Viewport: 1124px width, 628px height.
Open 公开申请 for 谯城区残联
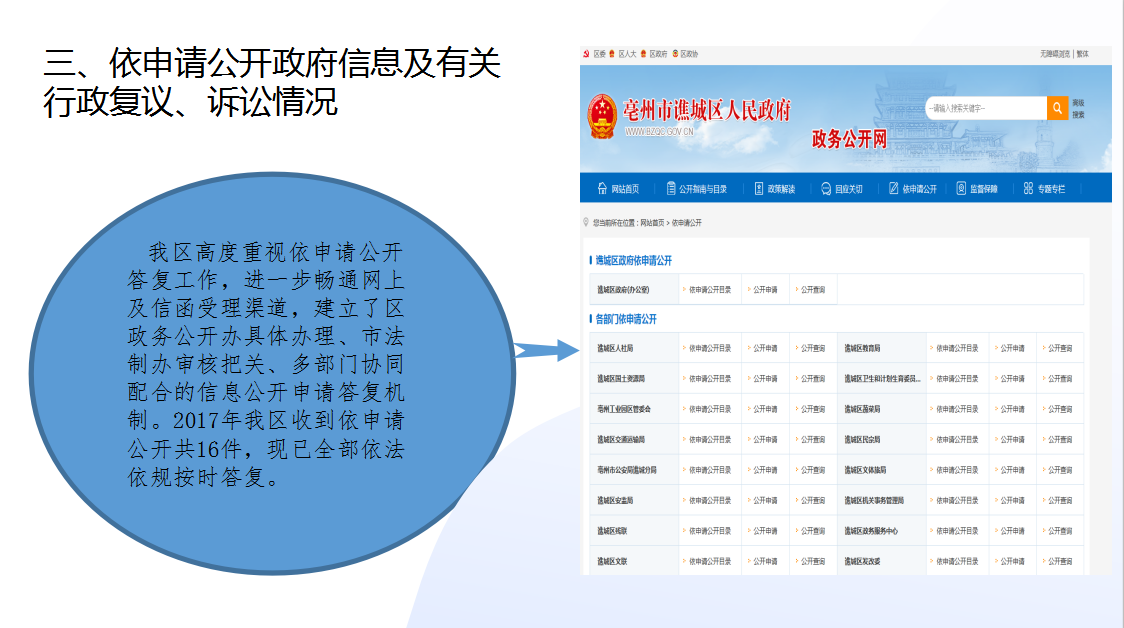tap(765, 531)
